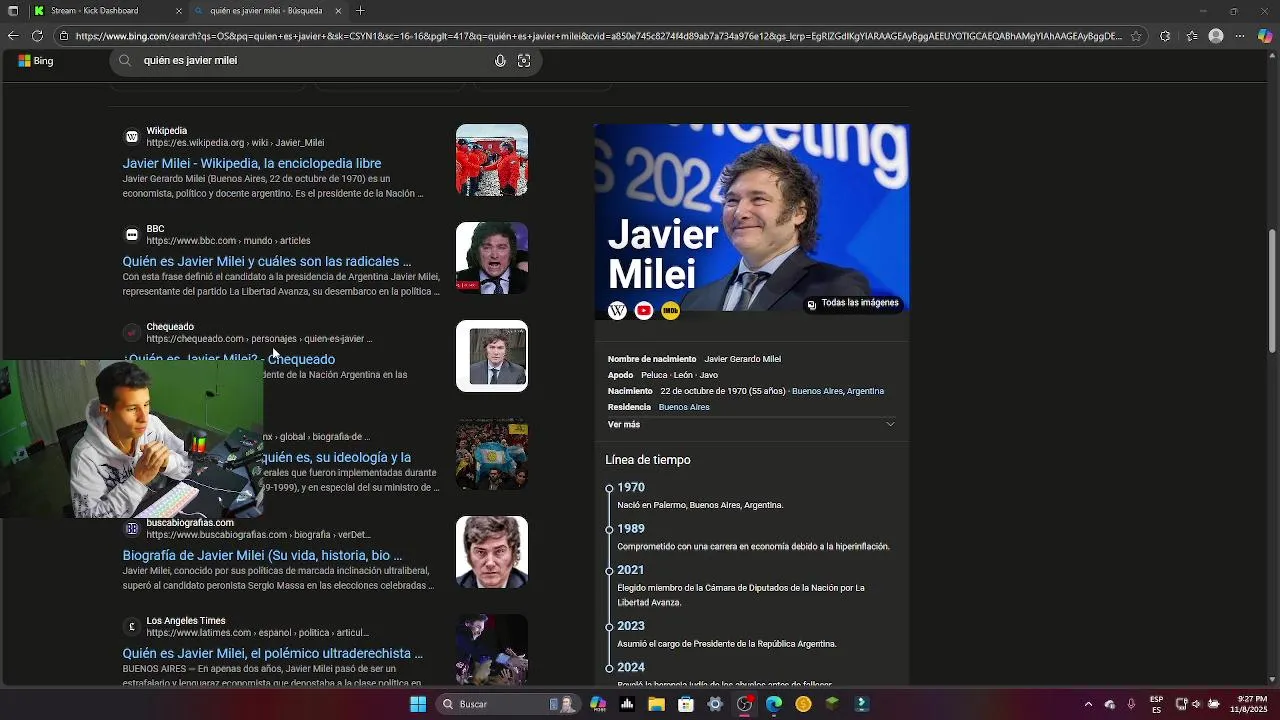Open Minecraft block icon in taskbar
This screenshot has height=720, width=1280.
tap(832, 704)
